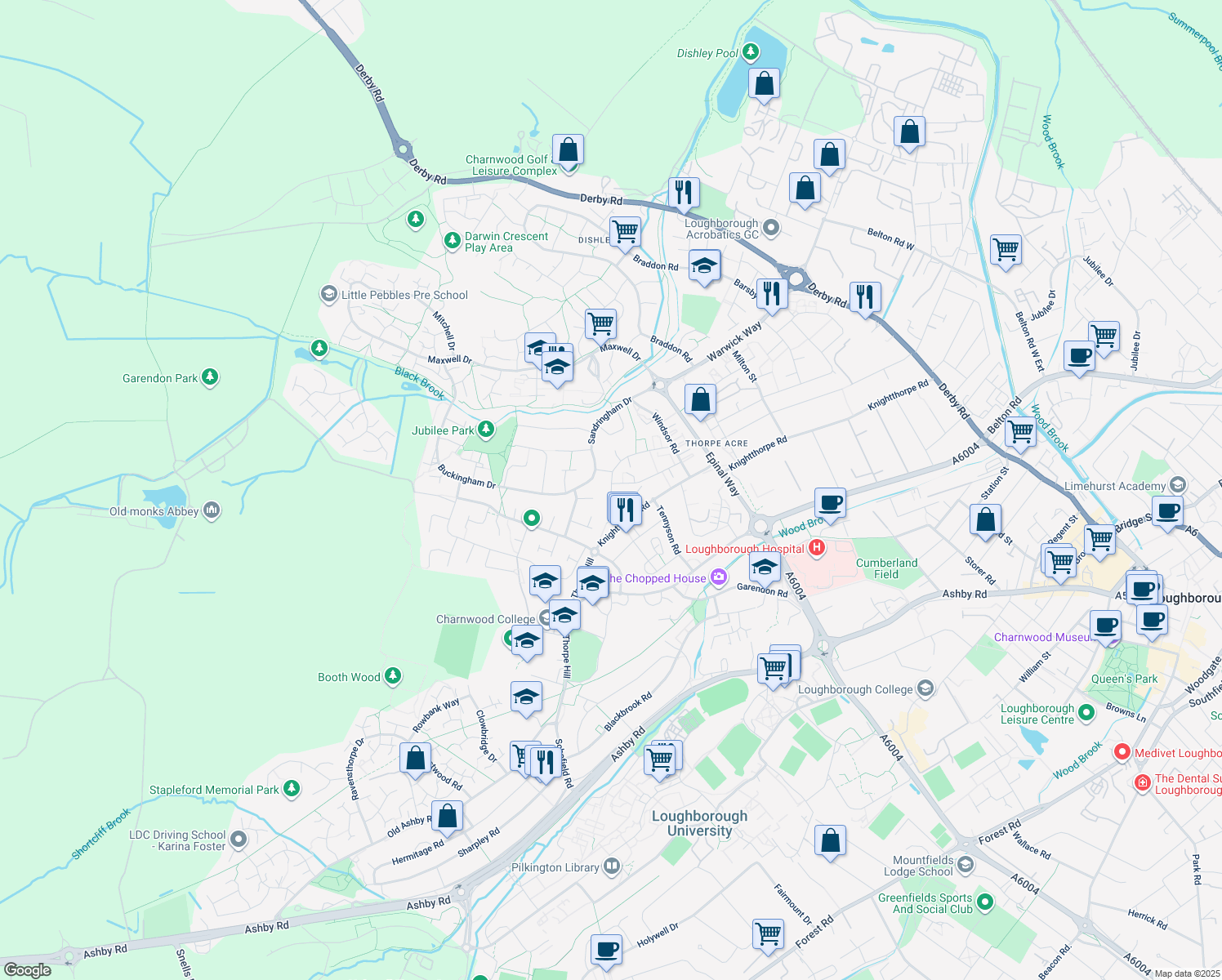Click the school marker near Braddon Rd

704,266
